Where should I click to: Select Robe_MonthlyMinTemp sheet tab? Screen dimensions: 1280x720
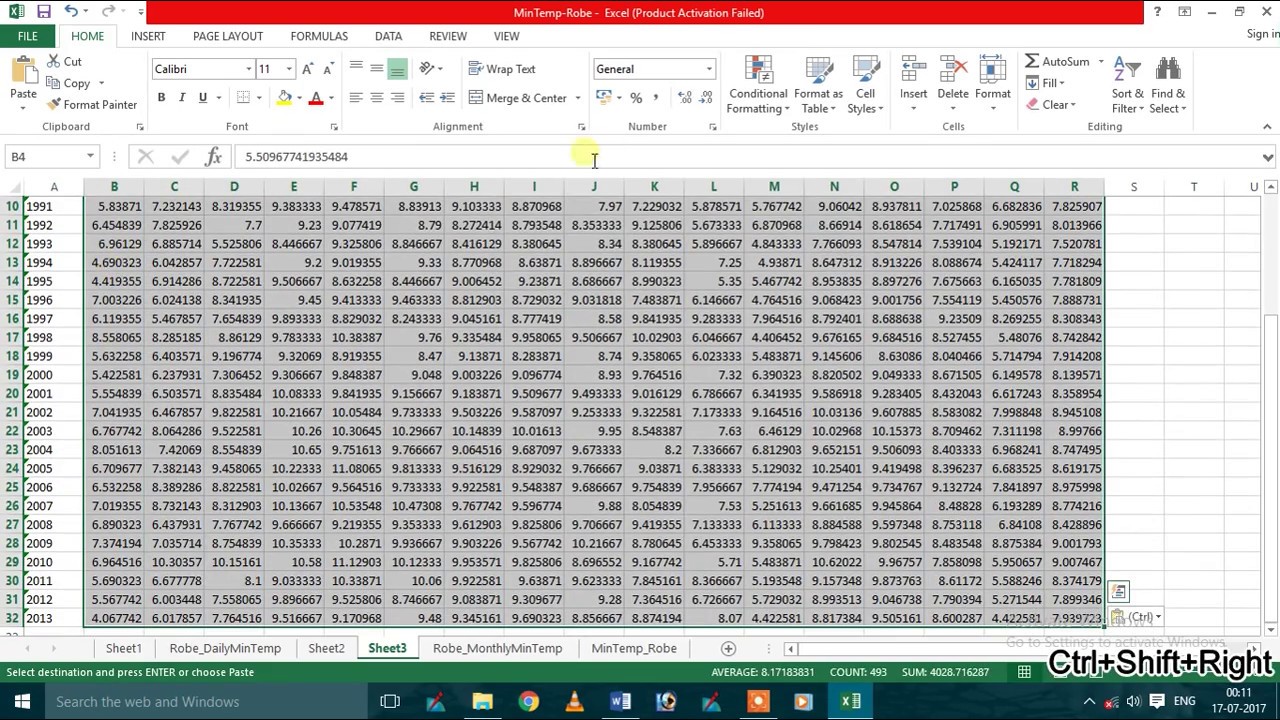pyautogui.click(x=498, y=648)
